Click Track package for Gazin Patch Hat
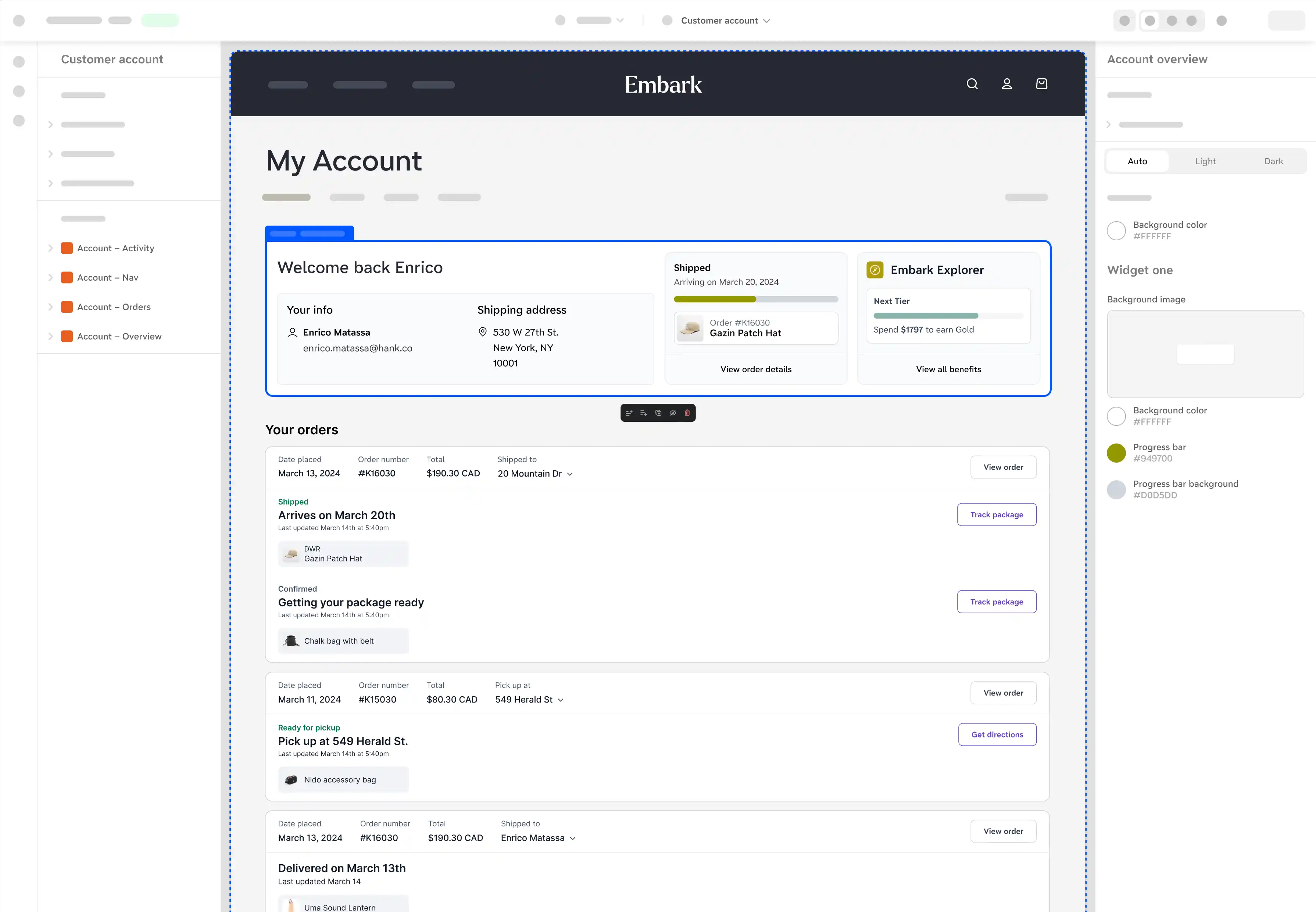Screen dimensions: 1316x912 [x=997, y=514]
